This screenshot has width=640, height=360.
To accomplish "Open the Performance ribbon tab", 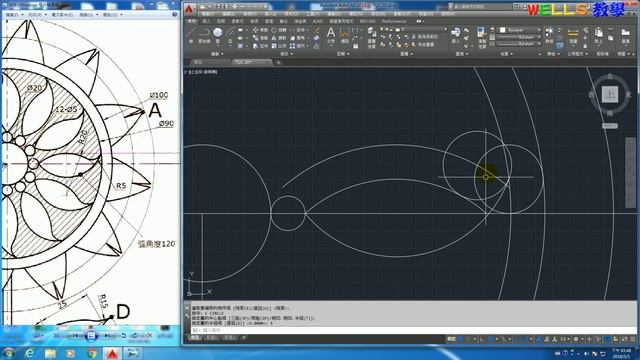I will 393,21.
